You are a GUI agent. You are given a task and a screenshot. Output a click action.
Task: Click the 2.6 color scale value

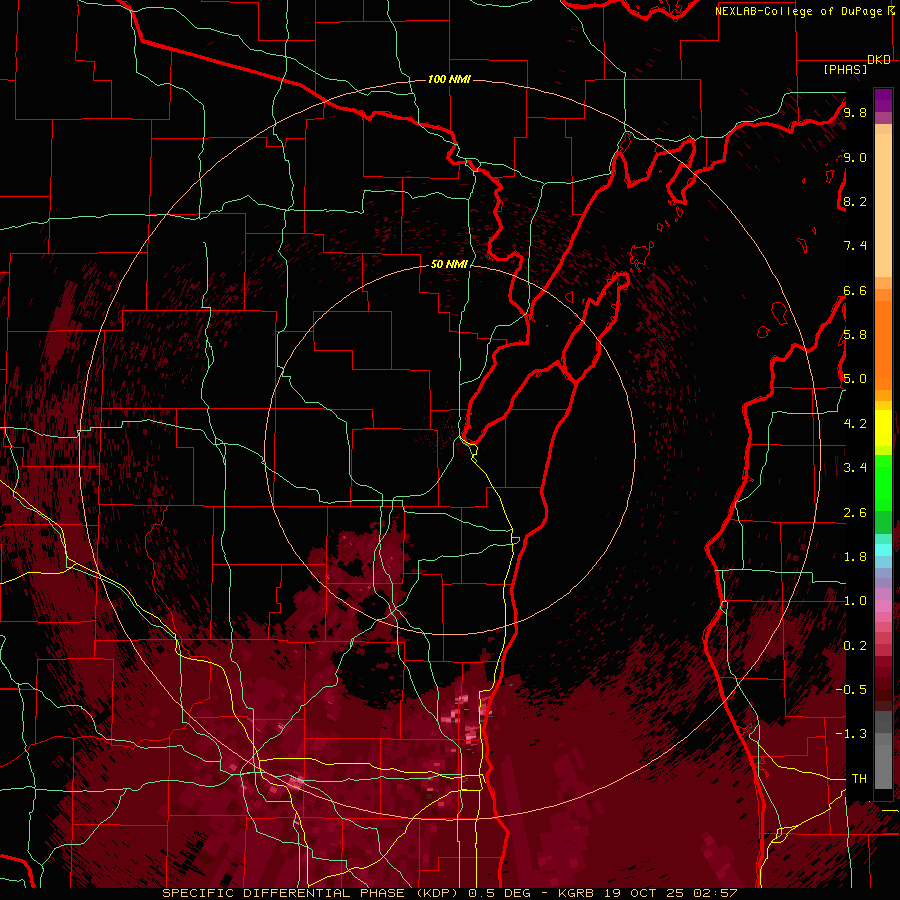pyautogui.click(x=855, y=513)
